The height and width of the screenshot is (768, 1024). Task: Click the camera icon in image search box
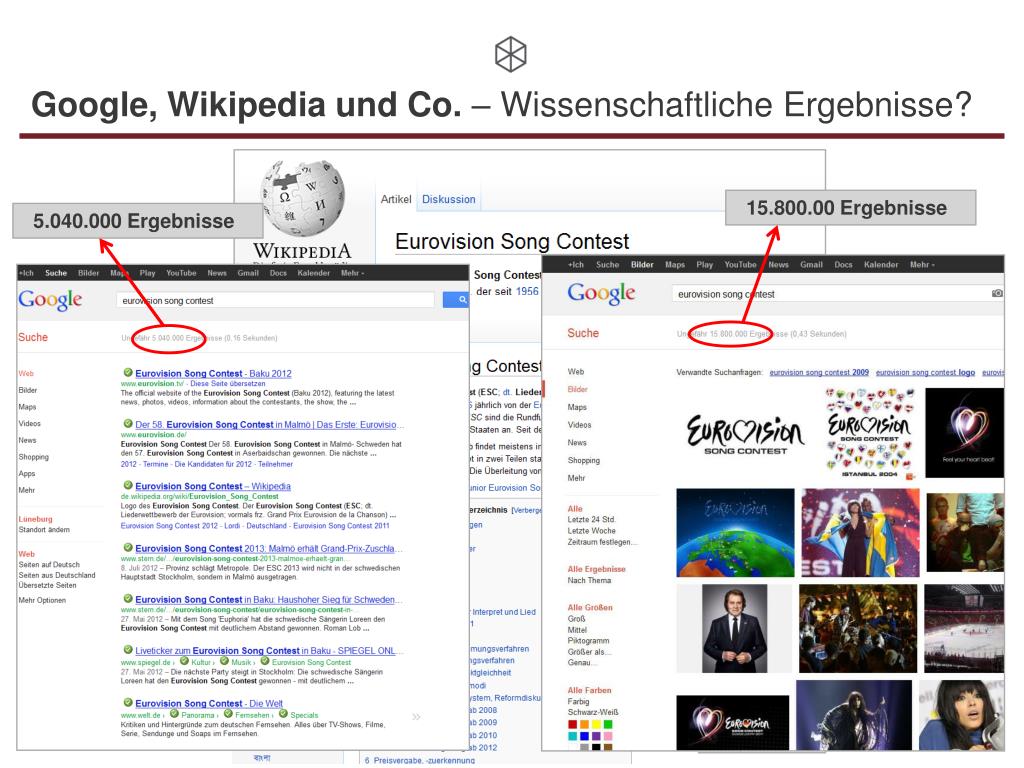pyautogui.click(x=997, y=294)
